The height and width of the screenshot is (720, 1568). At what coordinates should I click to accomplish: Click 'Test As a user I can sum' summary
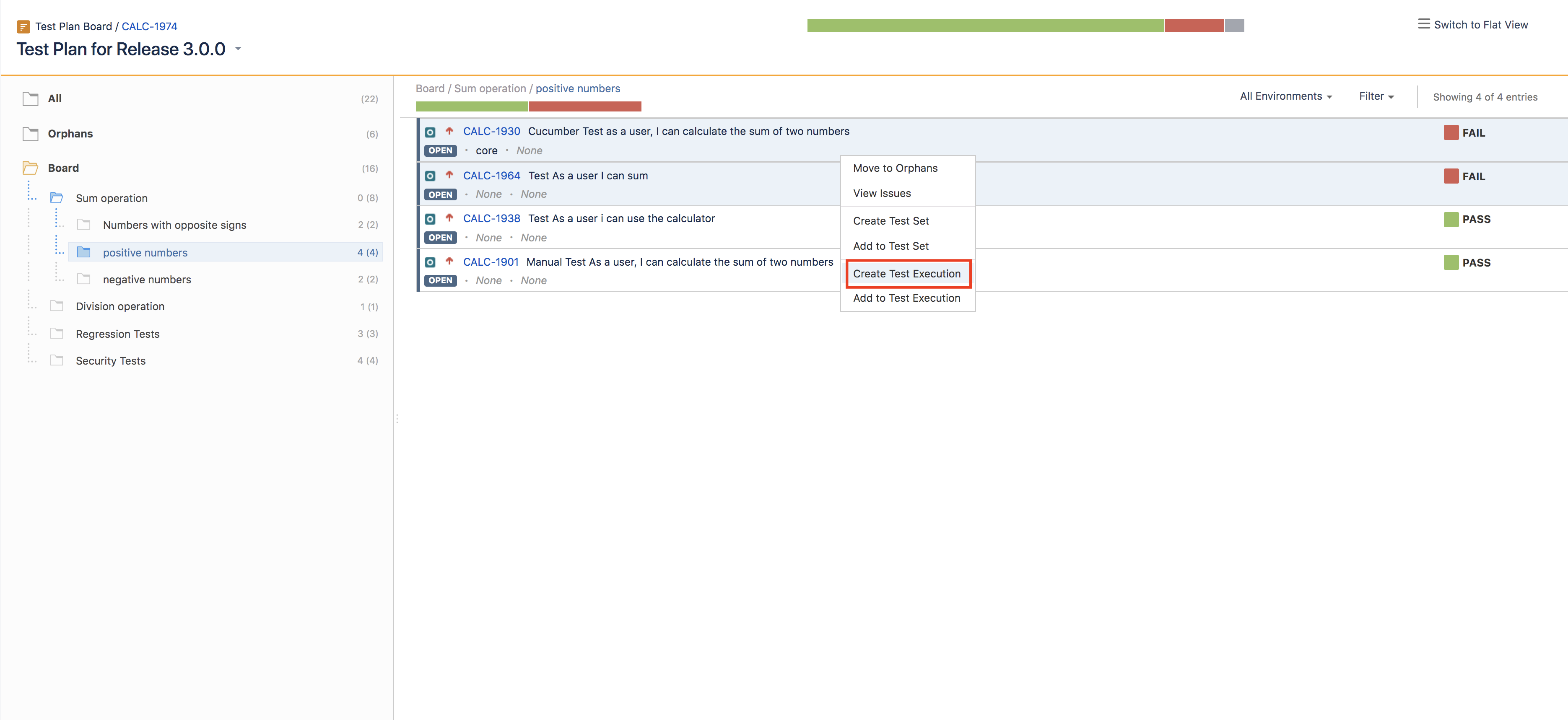(587, 175)
